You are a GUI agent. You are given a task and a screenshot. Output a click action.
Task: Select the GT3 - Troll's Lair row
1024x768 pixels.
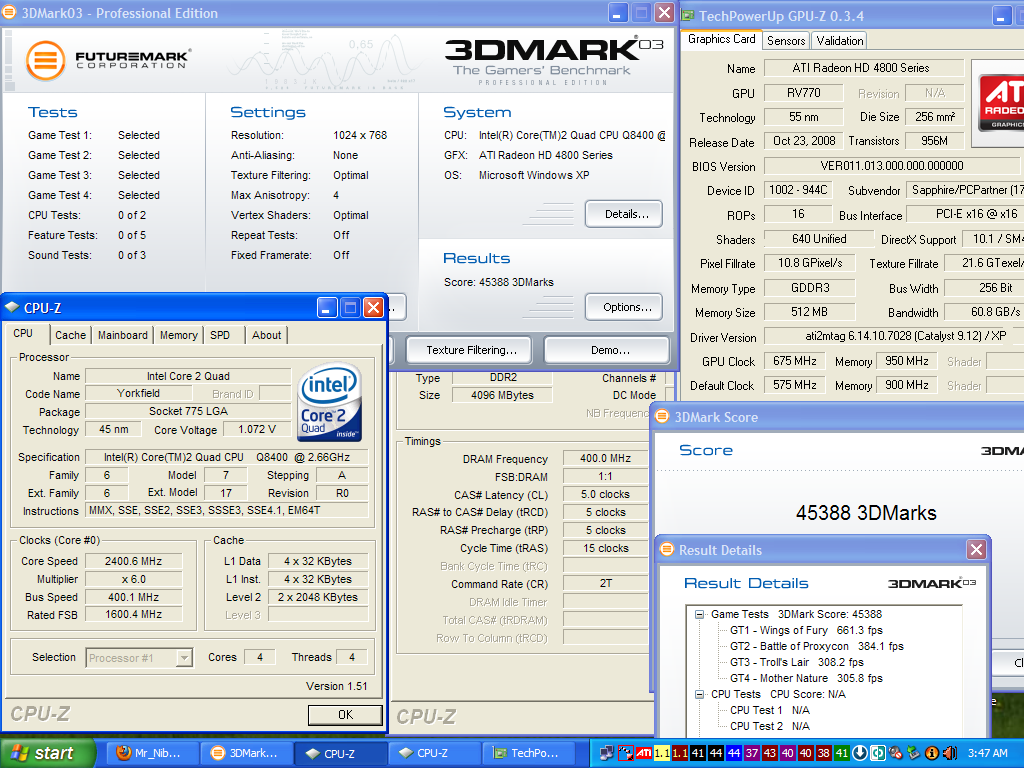[797, 662]
